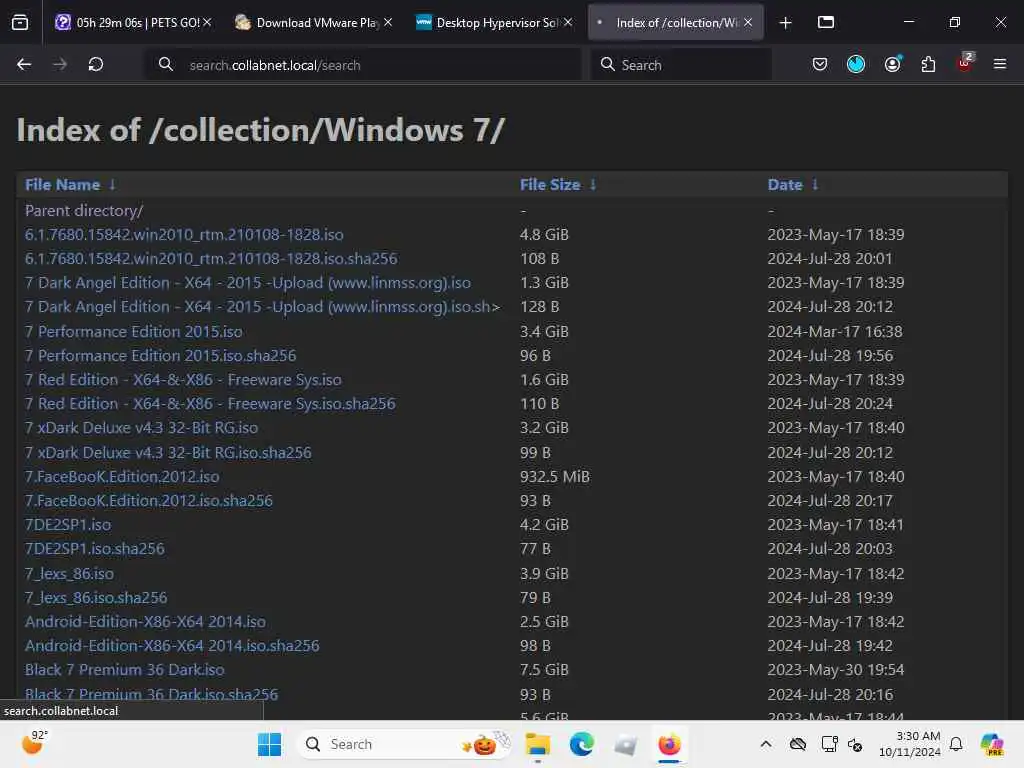This screenshot has width=1024, height=768.
Task: Open 7 Dark Angel Edition X64 .iso link
Action: (x=248, y=283)
